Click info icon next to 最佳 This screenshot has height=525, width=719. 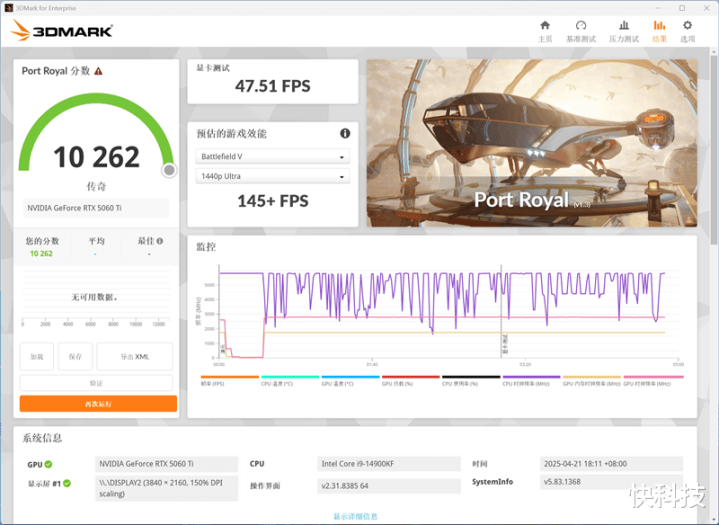point(160,241)
